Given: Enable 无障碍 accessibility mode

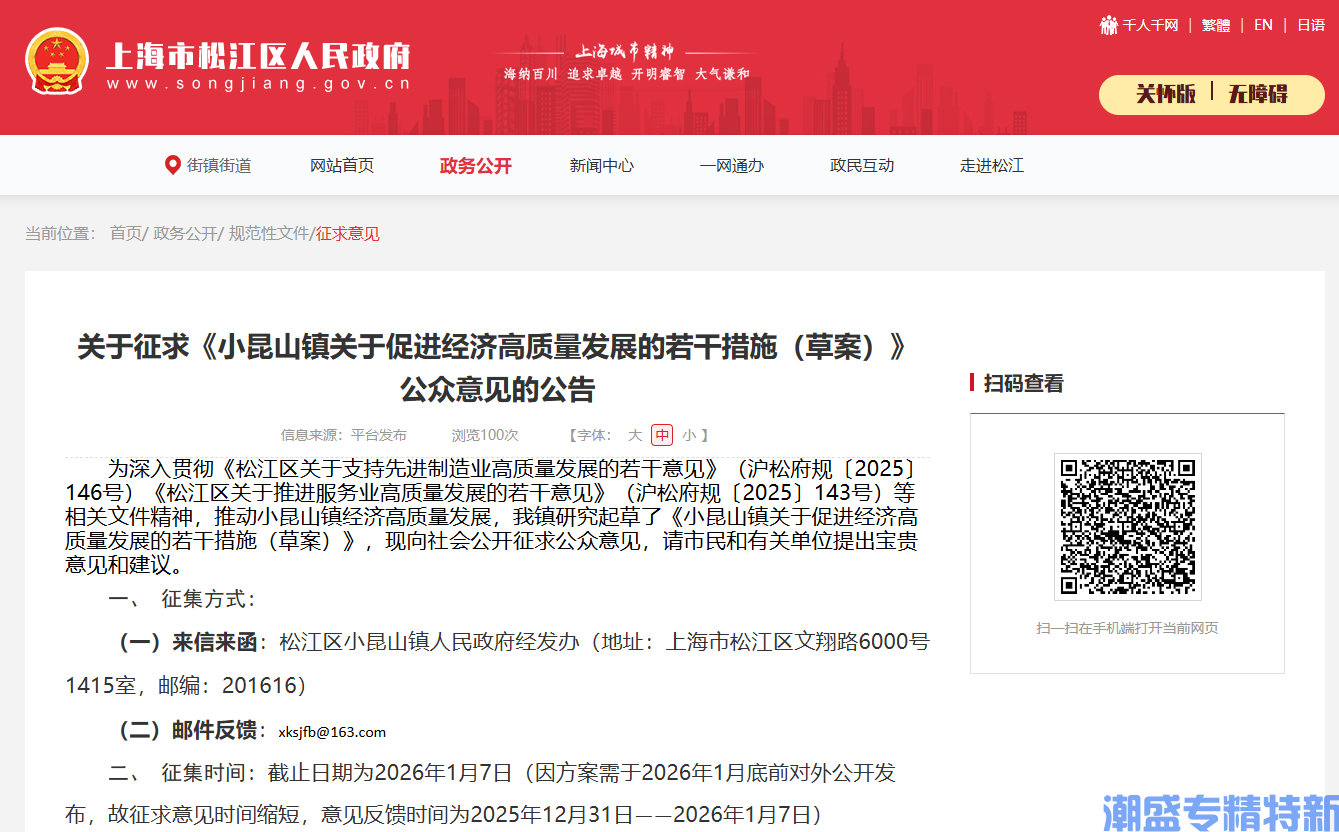Looking at the screenshot, I should click(x=1258, y=94).
